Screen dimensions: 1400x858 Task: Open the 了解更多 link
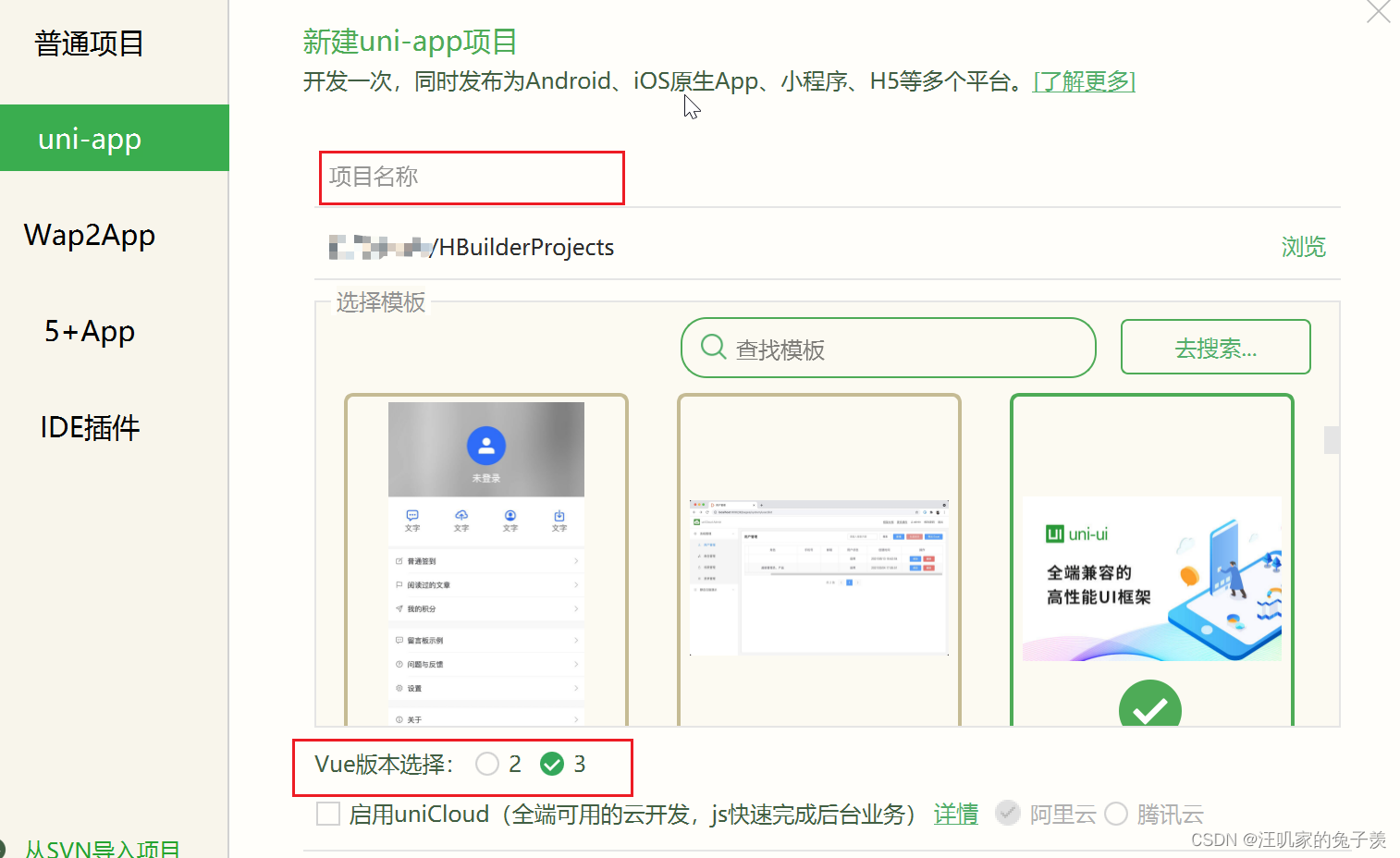tap(1084, 81)
